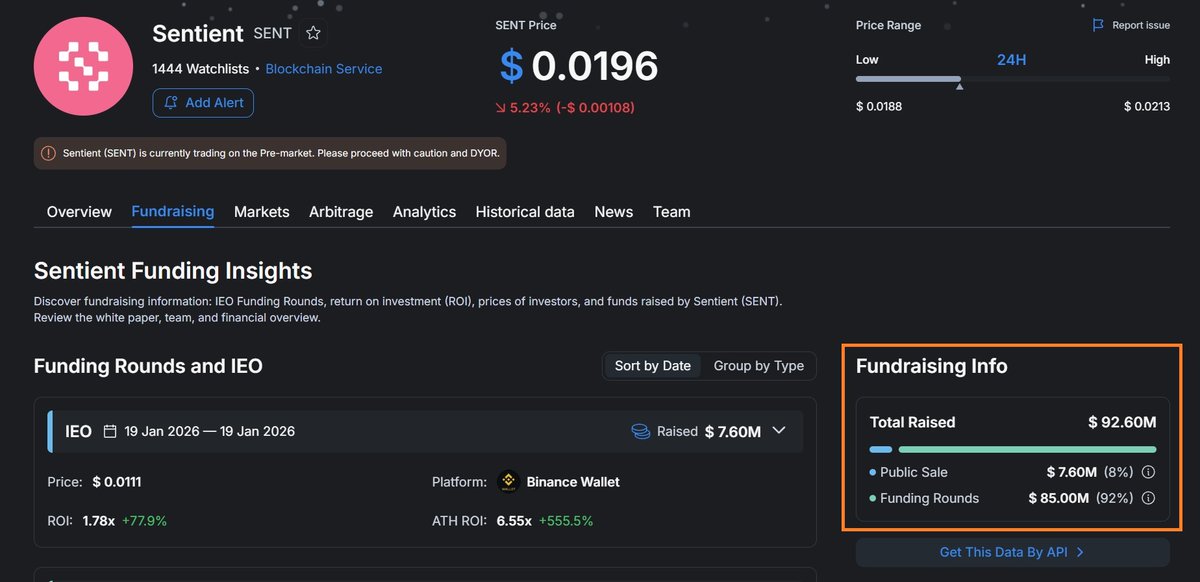Click the 24H price range slider bar
Image resolution: width=1200 pixels, height=582 pixels.
point(1012,79)
